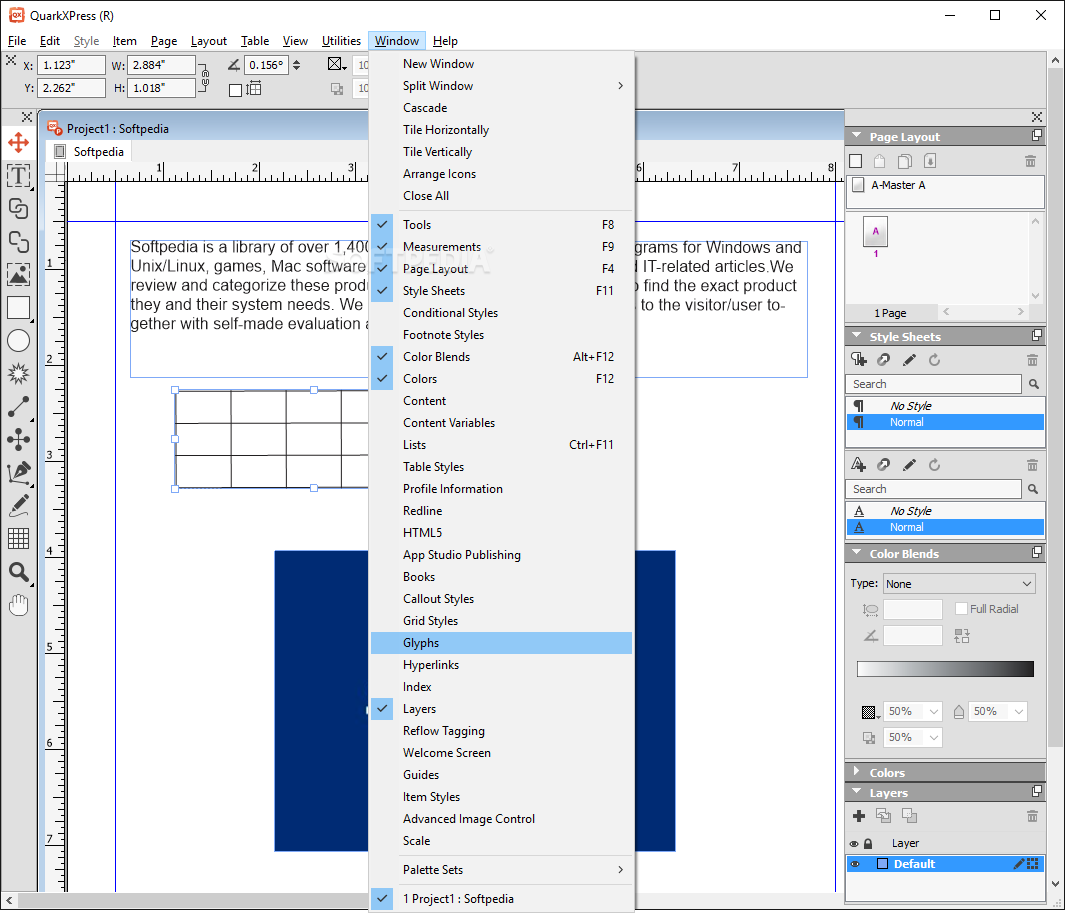Click the proportion lock chain icon

pyautogui.click(x=204, y=76)
